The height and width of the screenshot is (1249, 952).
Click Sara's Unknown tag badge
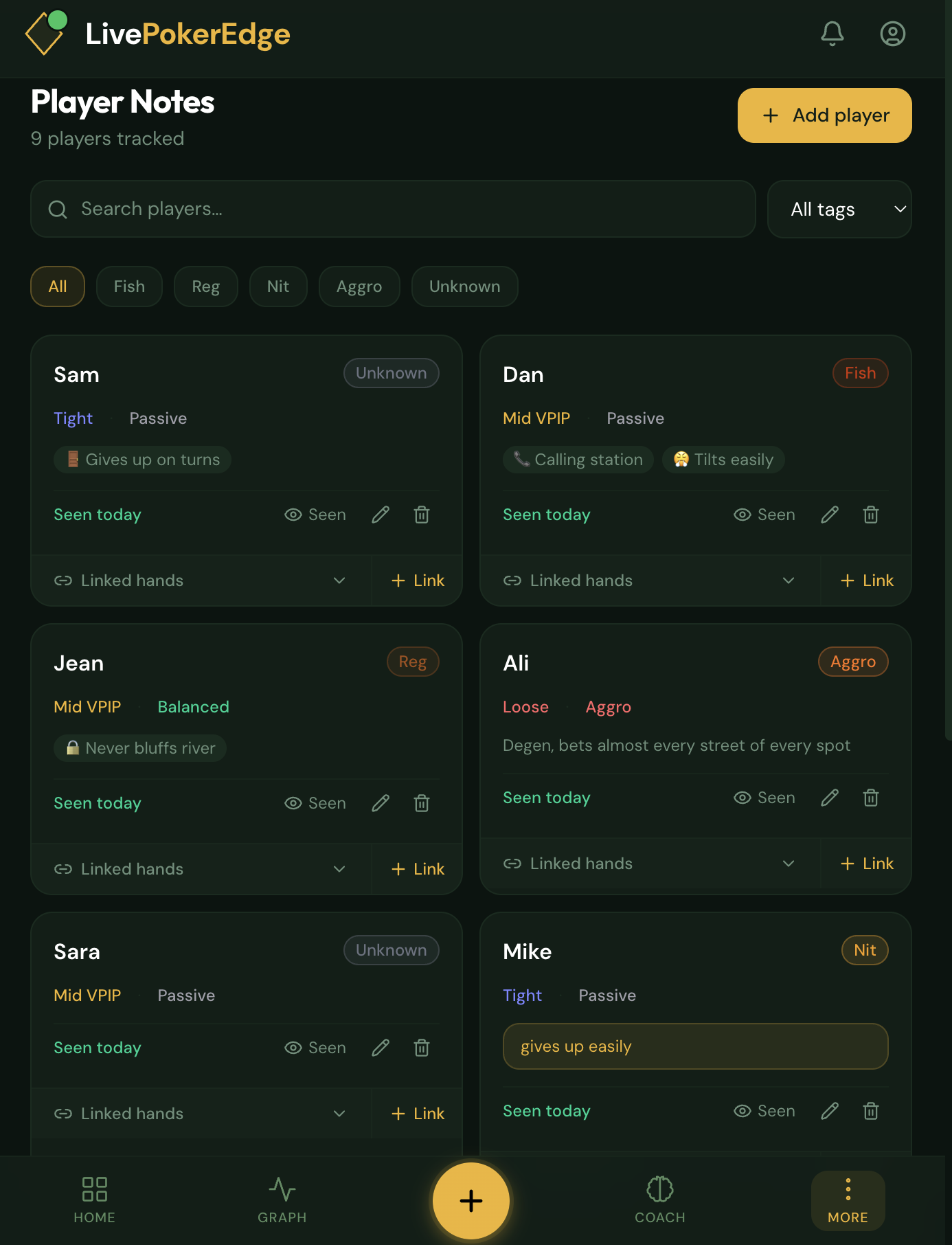pyautogui.click(x=391, y=950)
